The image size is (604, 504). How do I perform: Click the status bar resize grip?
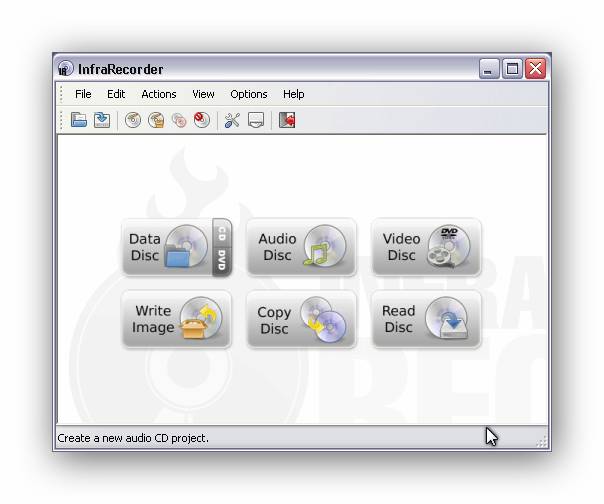541,442
